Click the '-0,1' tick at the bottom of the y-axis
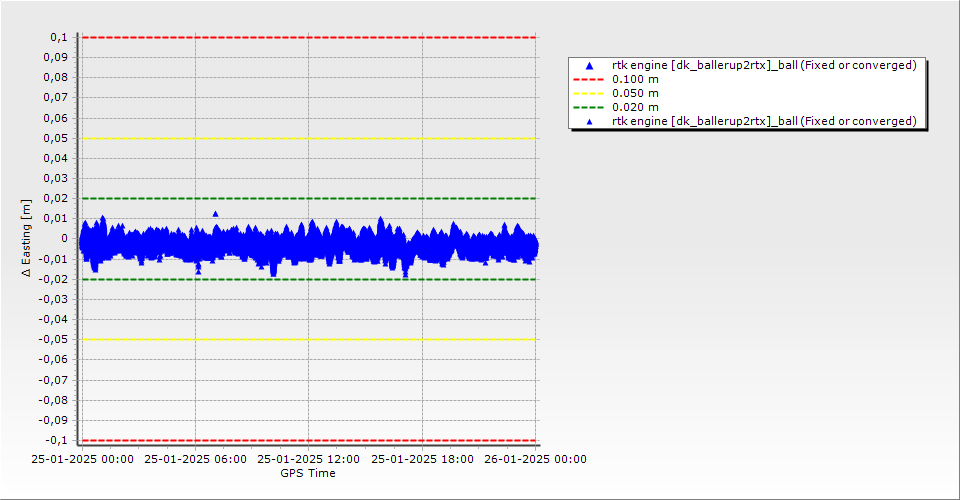This screenshot has height=500, width=960. [x=56, y=441]
